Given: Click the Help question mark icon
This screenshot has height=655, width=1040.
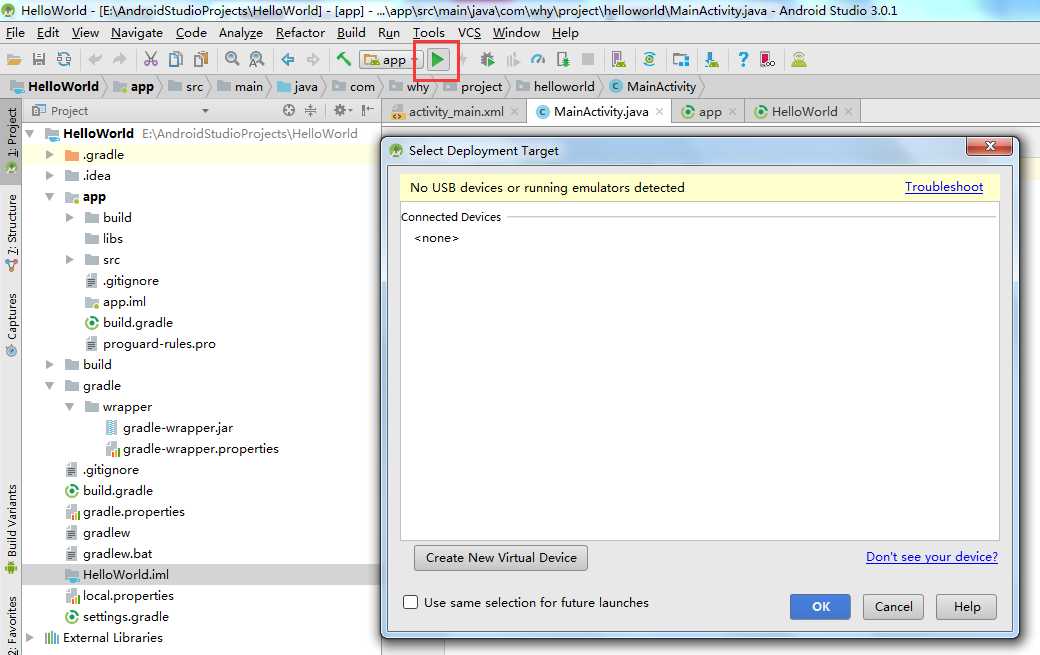Looking at the screenshot, I should pos(743,60).
